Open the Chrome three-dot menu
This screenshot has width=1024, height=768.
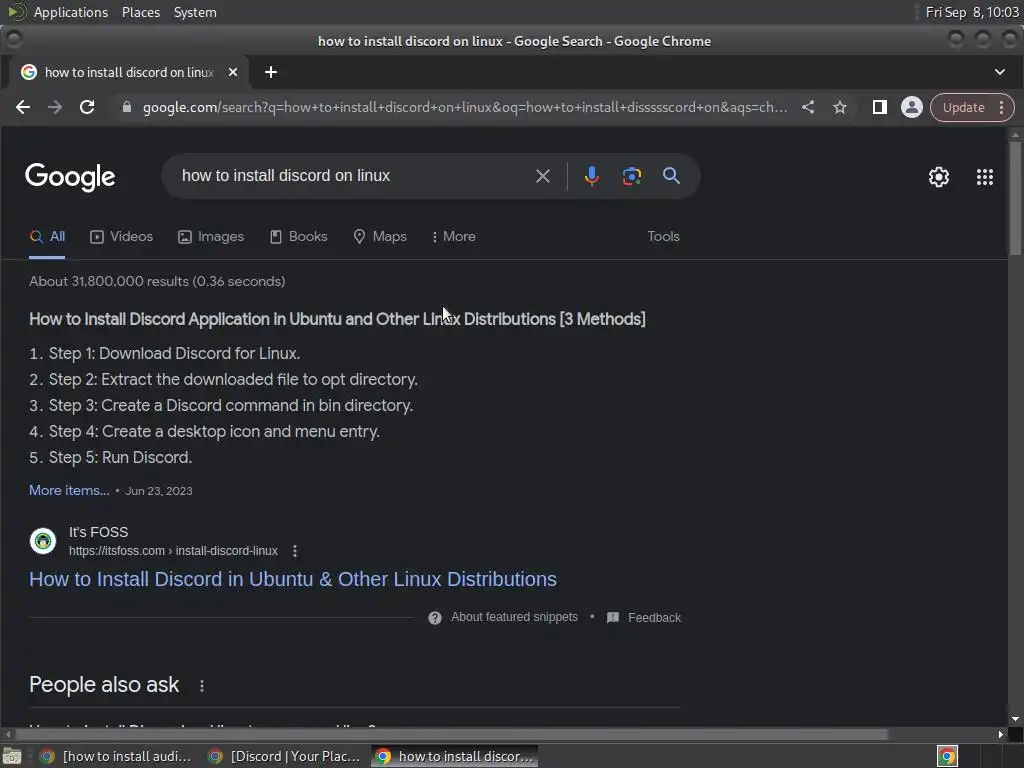coord(1001,107)
